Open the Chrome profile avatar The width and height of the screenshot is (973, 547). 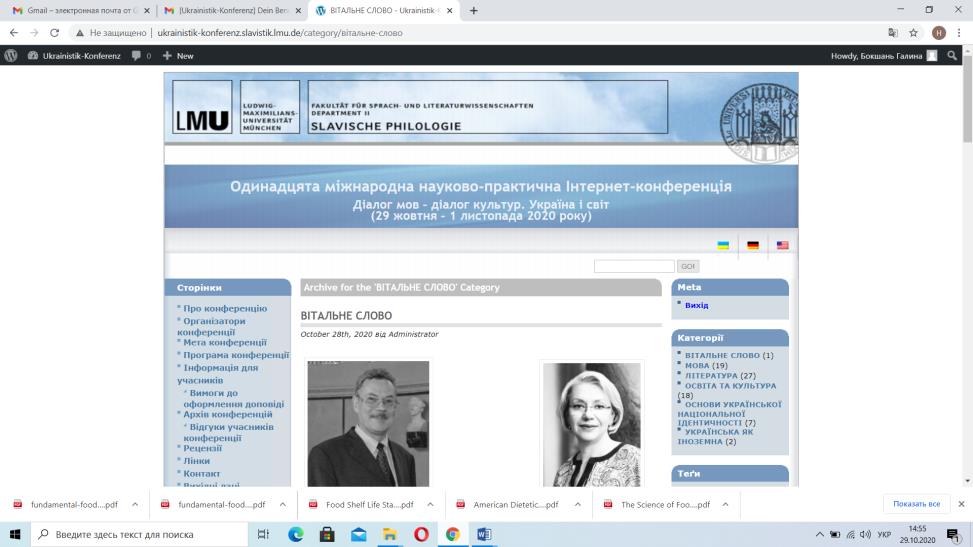pyautogui.click(x=939, y=33)
